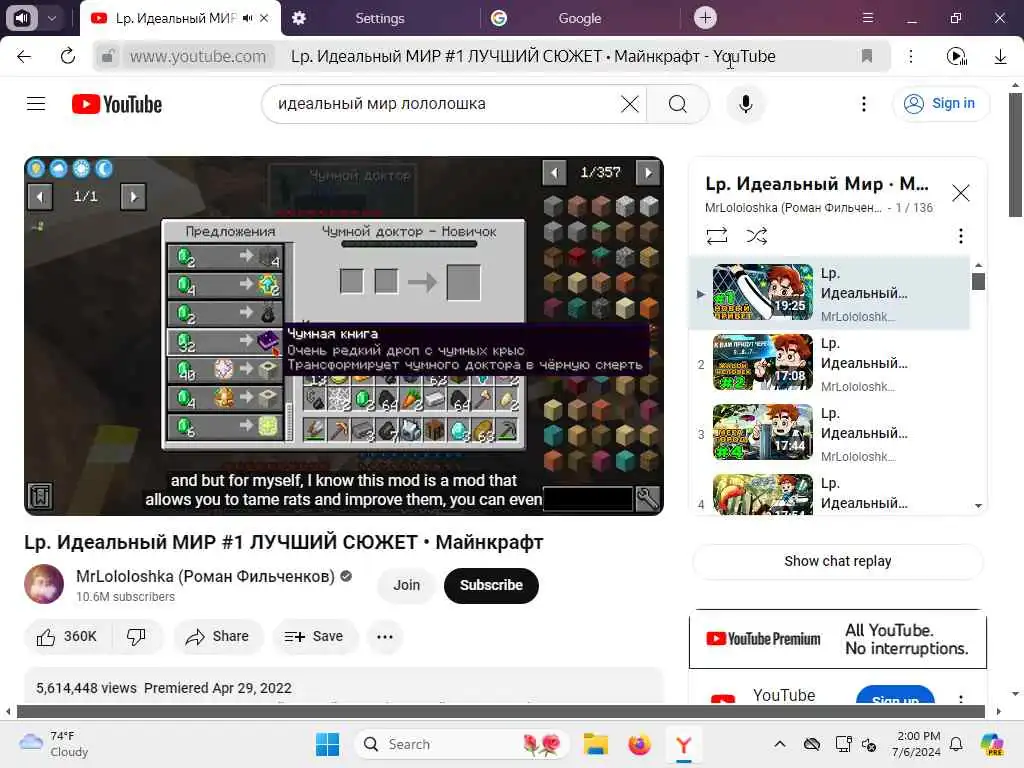1024x768 pixels.
Task: Save video to playlist
Action: click(x=314, y=636)
